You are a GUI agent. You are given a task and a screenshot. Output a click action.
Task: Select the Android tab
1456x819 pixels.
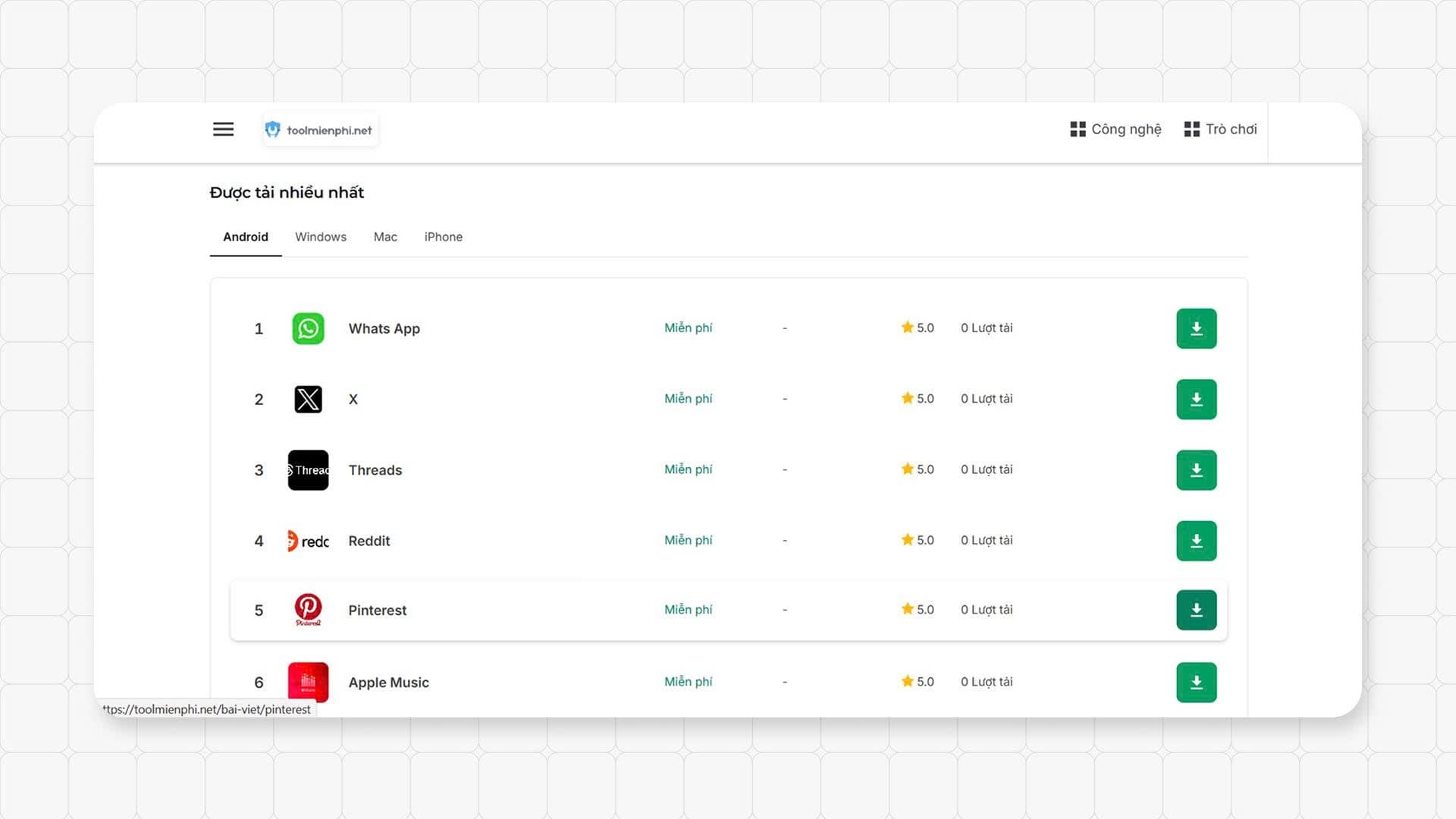[246, 237]
